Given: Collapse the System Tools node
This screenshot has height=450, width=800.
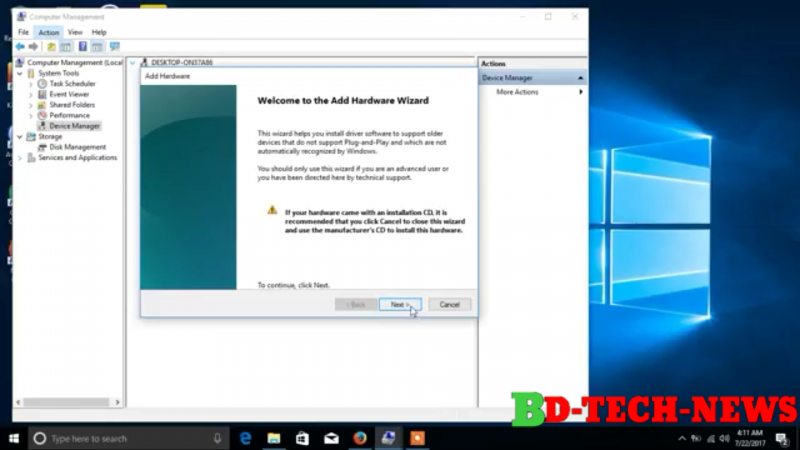Looking at the screenshot, I should pyautogui.click(x=20, y=73).
